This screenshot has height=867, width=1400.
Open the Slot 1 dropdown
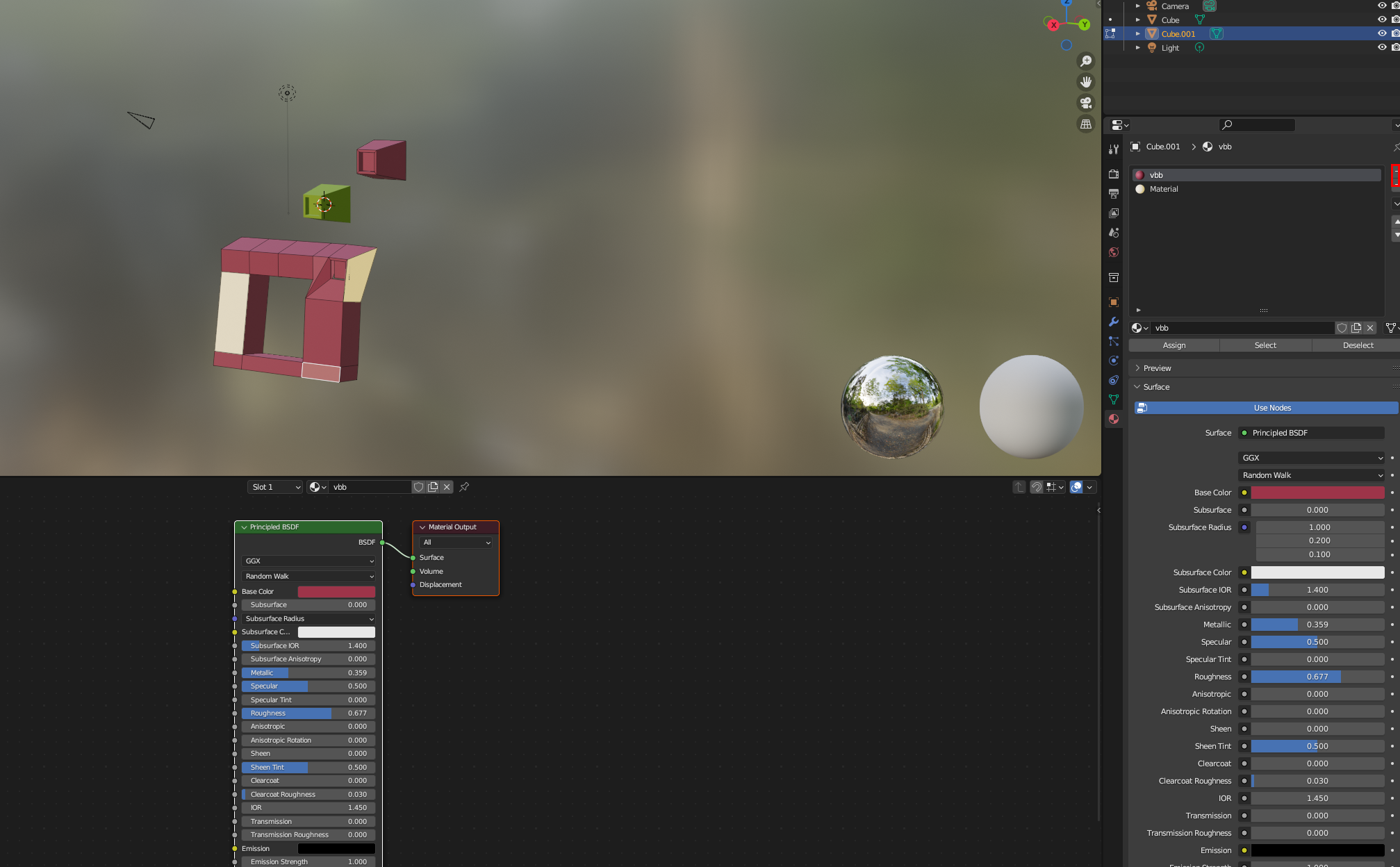[x=275, y=487]
